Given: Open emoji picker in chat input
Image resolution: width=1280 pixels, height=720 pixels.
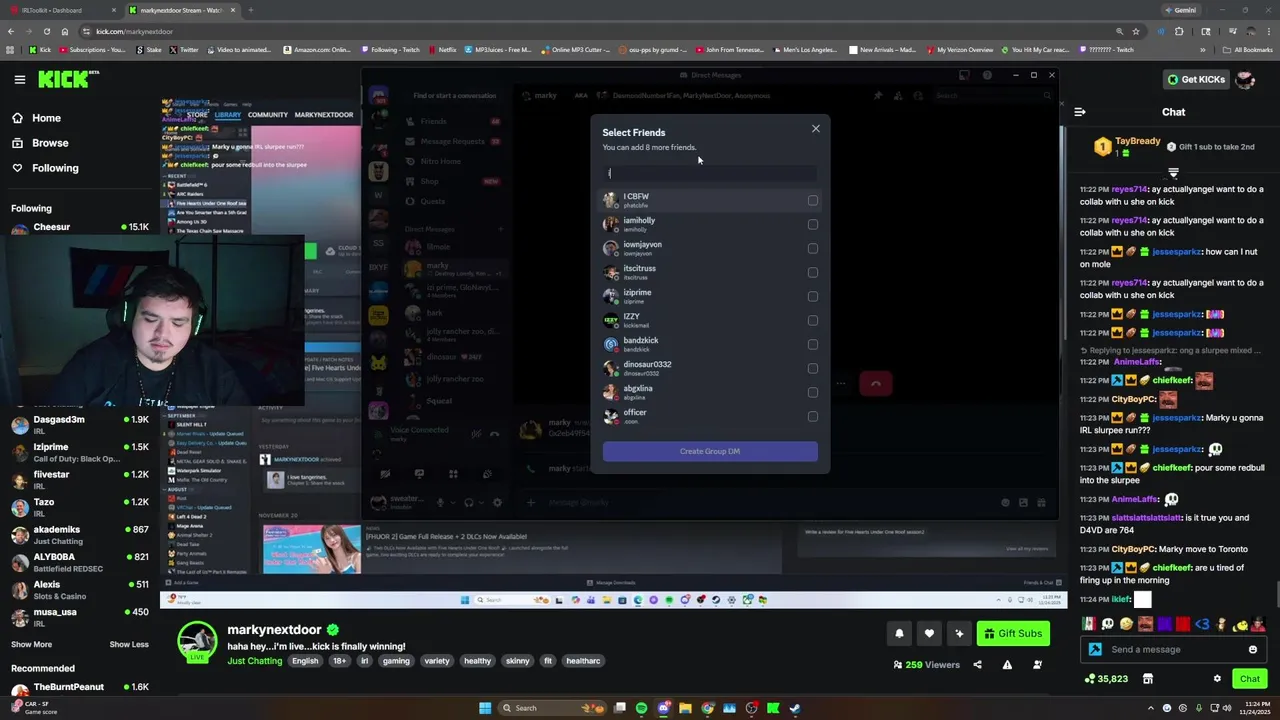Looking at the screenshot, I should point(1252,650).
